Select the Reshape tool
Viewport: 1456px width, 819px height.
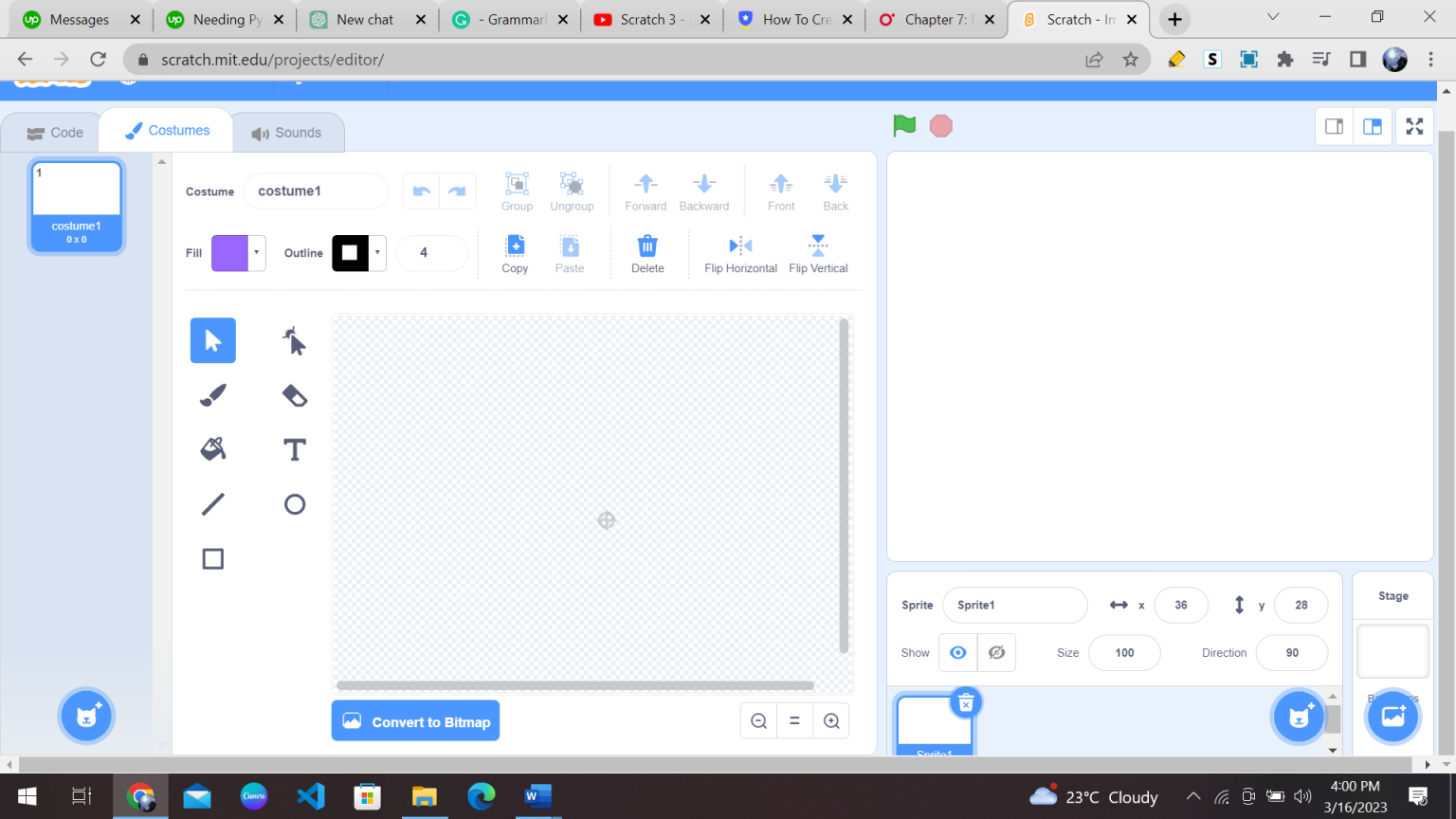coord(294,340)
